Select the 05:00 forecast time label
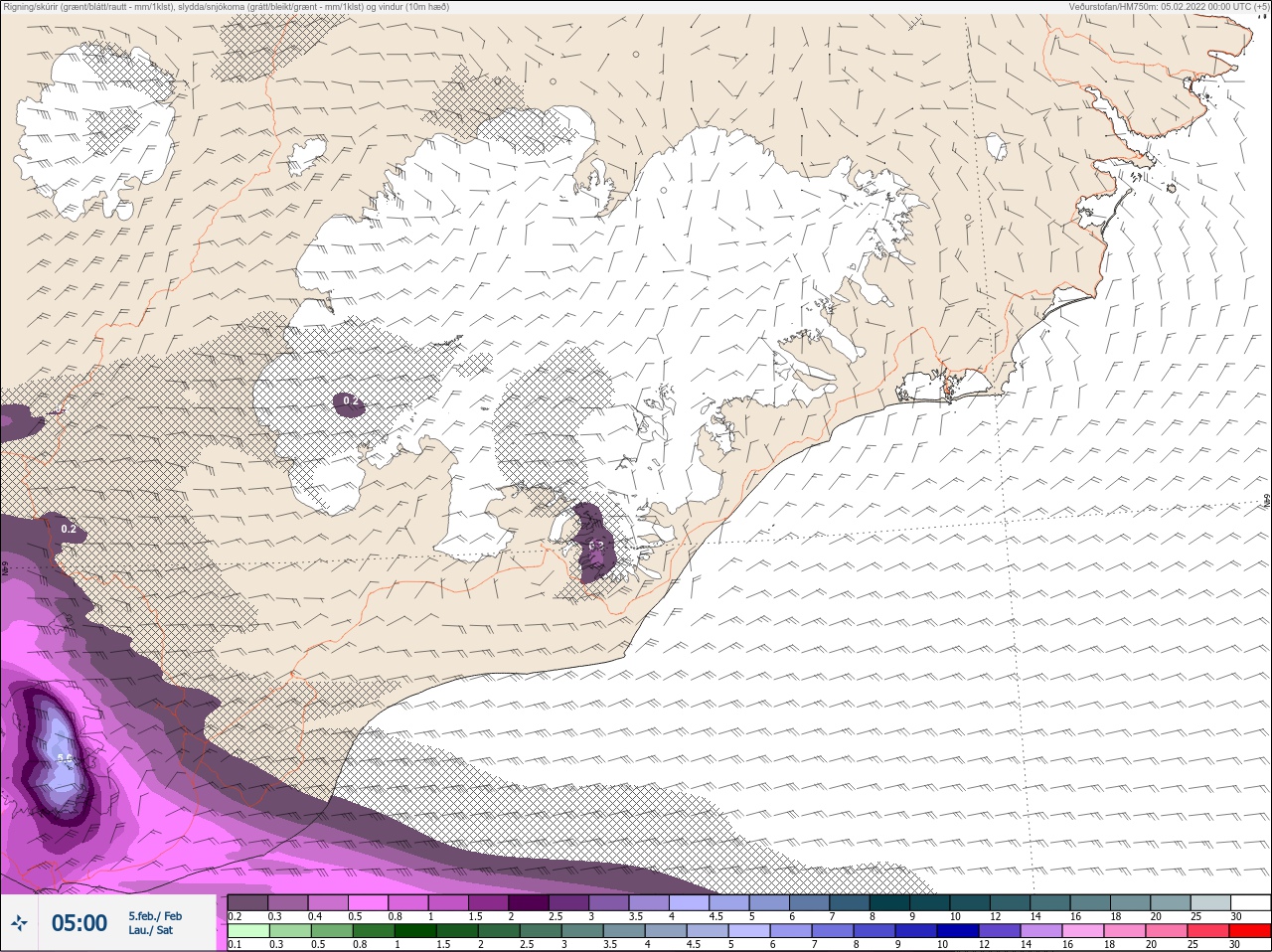The image size is (1272, 952). (x=79, y=923)
